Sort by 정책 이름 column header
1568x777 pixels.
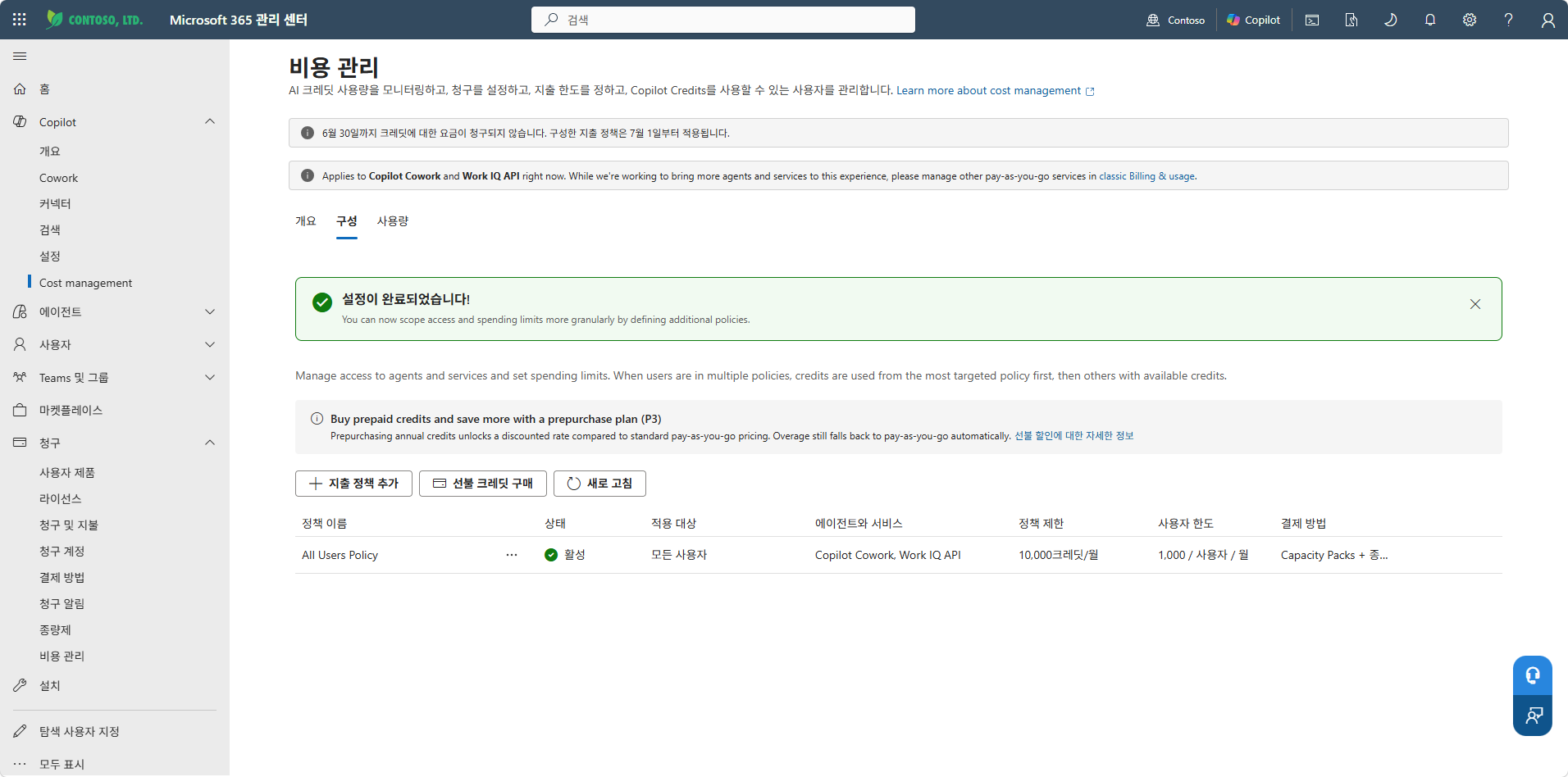324,523
